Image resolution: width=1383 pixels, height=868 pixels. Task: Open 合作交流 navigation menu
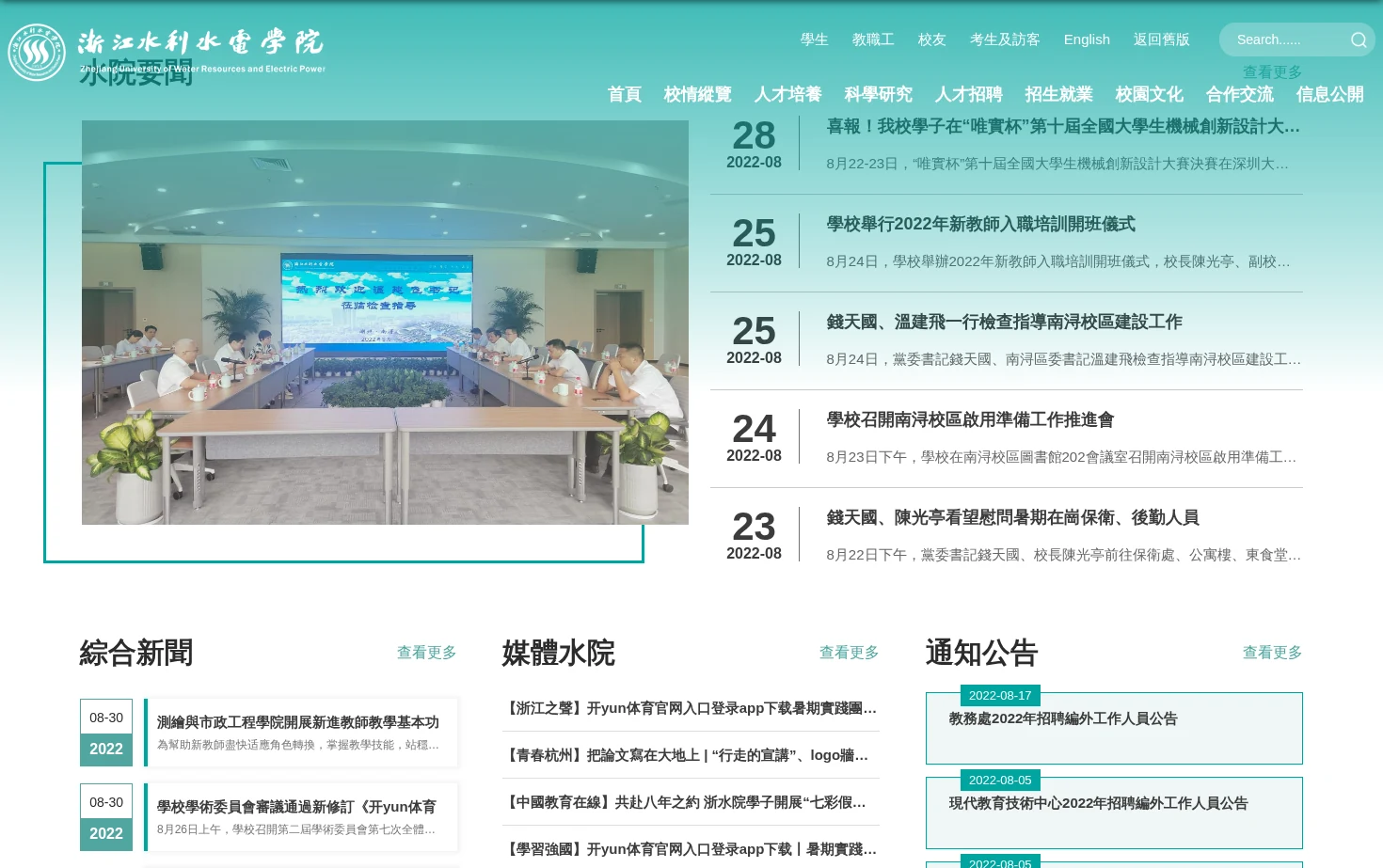(1239, 94)
